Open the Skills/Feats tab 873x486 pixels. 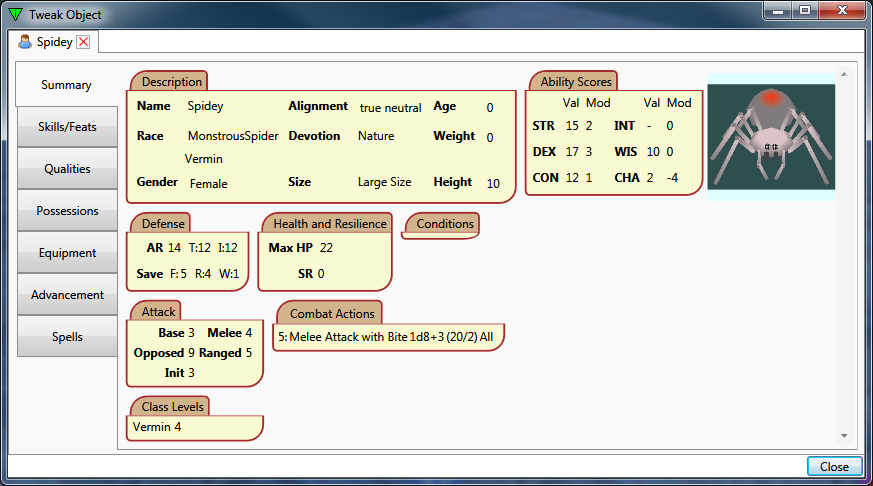point(67,127)
